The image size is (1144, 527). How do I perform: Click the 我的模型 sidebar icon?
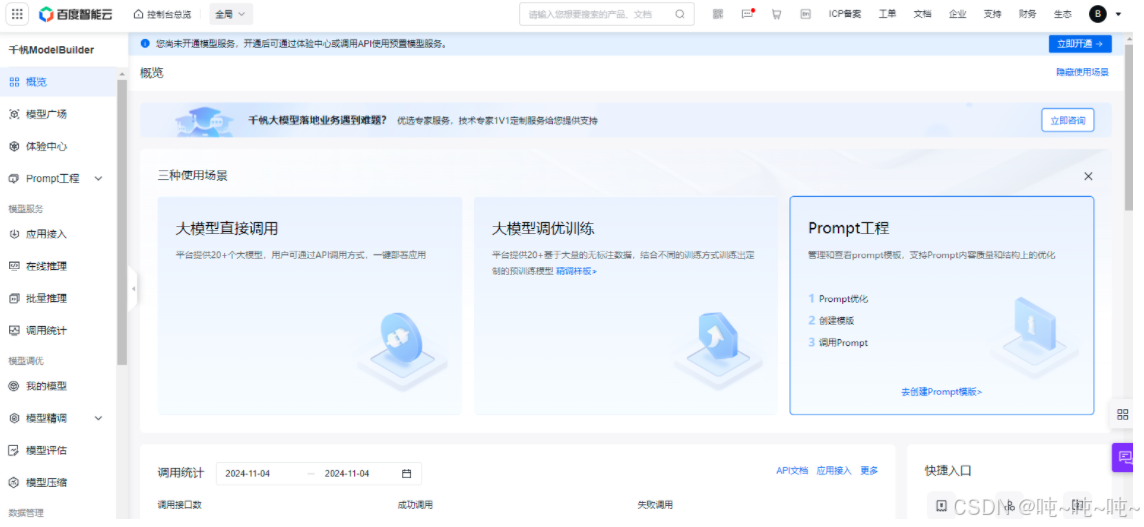(14, 386)
